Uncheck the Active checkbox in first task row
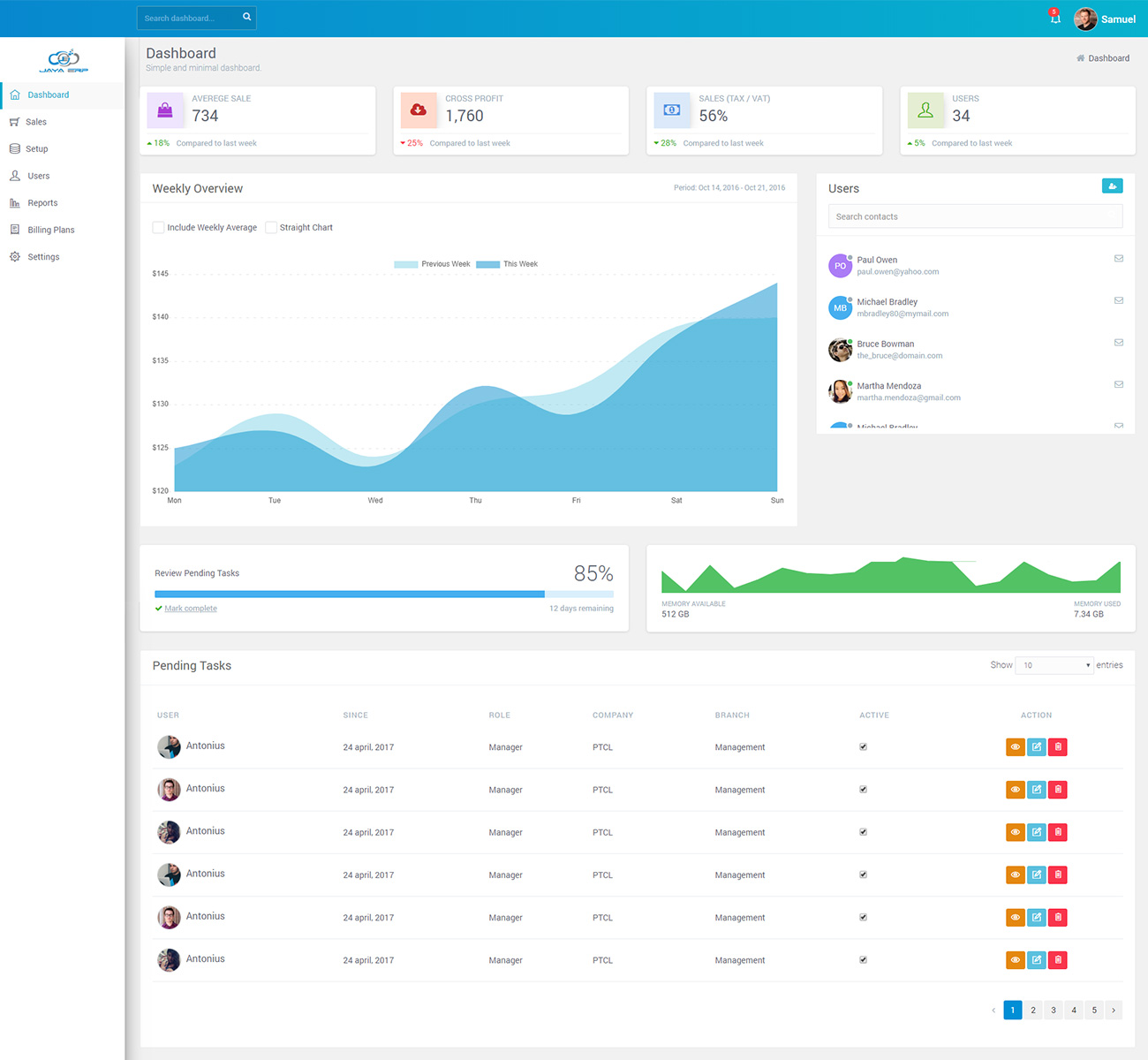1148x1060 pixels. (863, 747)
